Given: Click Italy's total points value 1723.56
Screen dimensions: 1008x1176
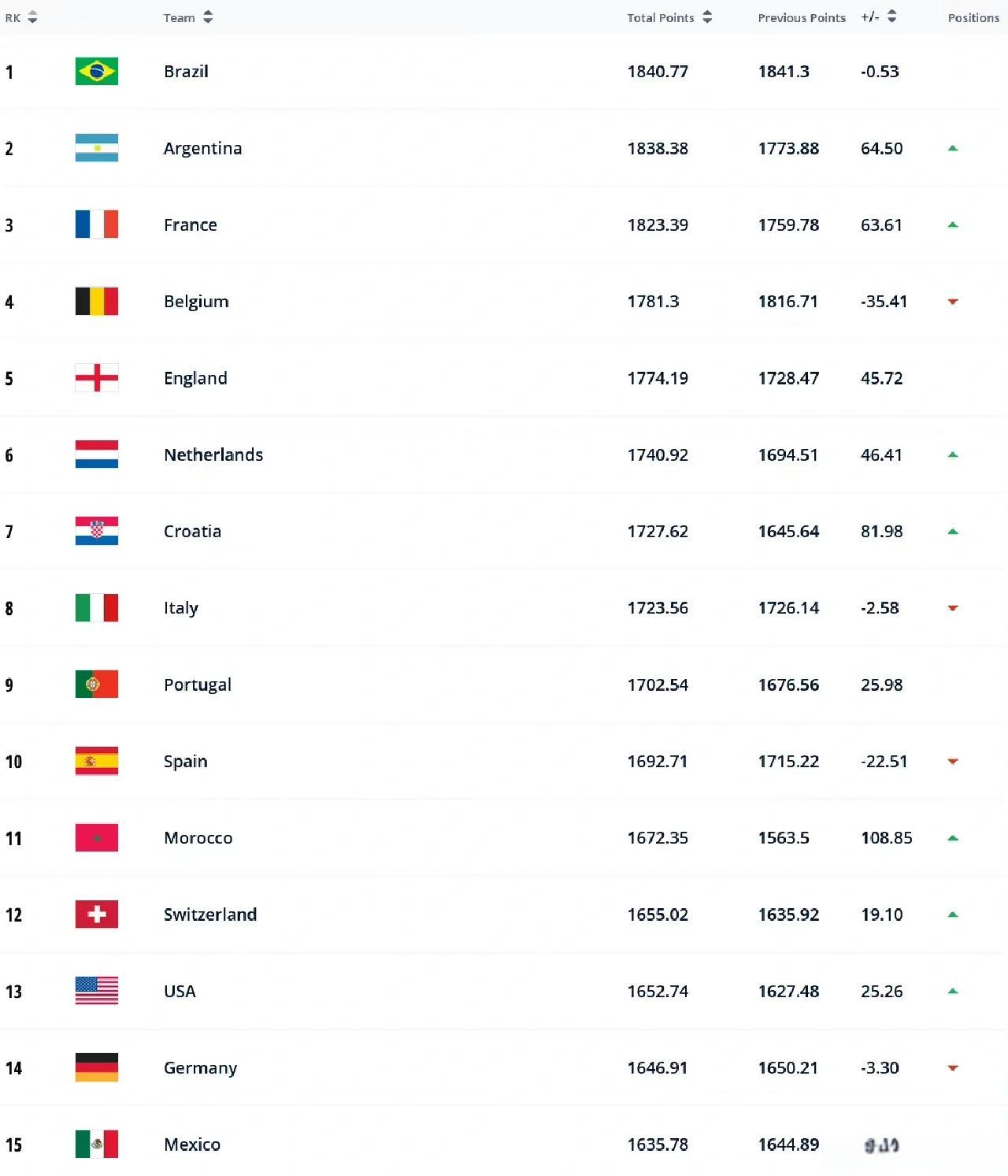Looking at the screenshot, I should coord(658,608).
